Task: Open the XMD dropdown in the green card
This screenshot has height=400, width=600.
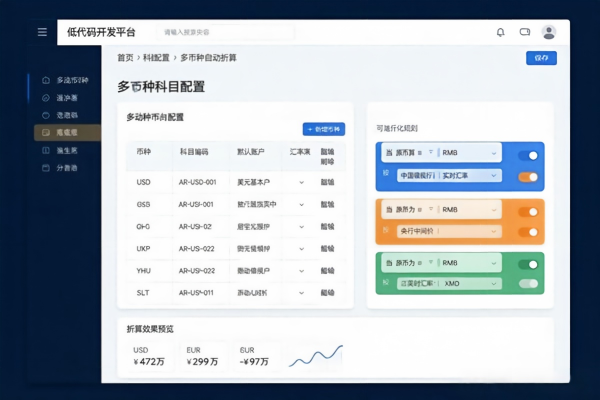Action: (449, 283)
